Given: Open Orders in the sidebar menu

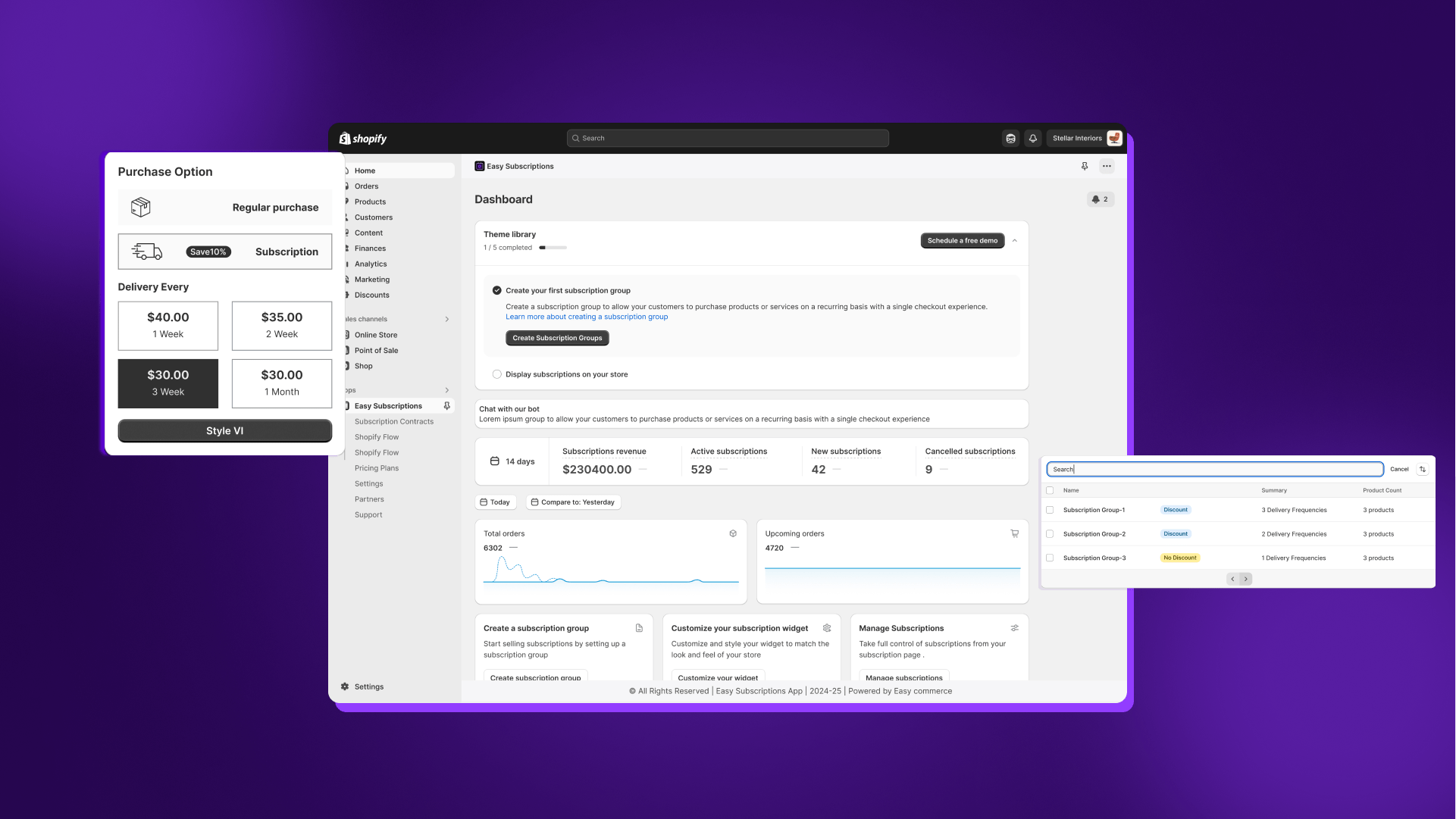Looking at the screenshot, I should point(366,186).
